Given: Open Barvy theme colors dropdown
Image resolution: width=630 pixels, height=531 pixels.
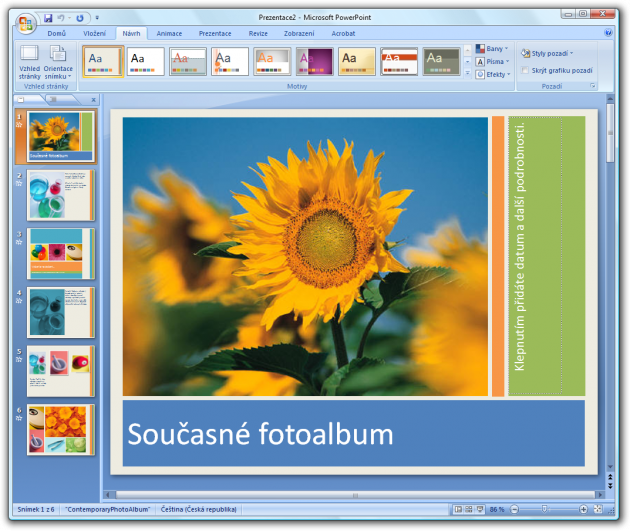Looking at the screenshot, I should pos(490,48).
